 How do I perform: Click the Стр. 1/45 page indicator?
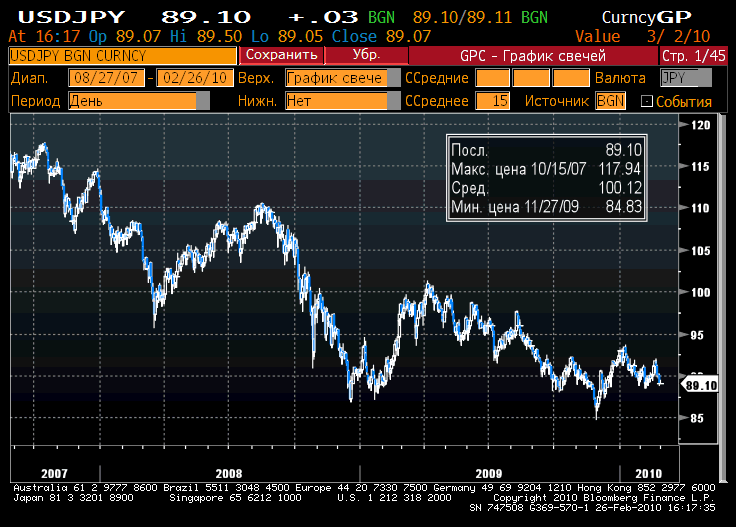(x=693, y=55)
